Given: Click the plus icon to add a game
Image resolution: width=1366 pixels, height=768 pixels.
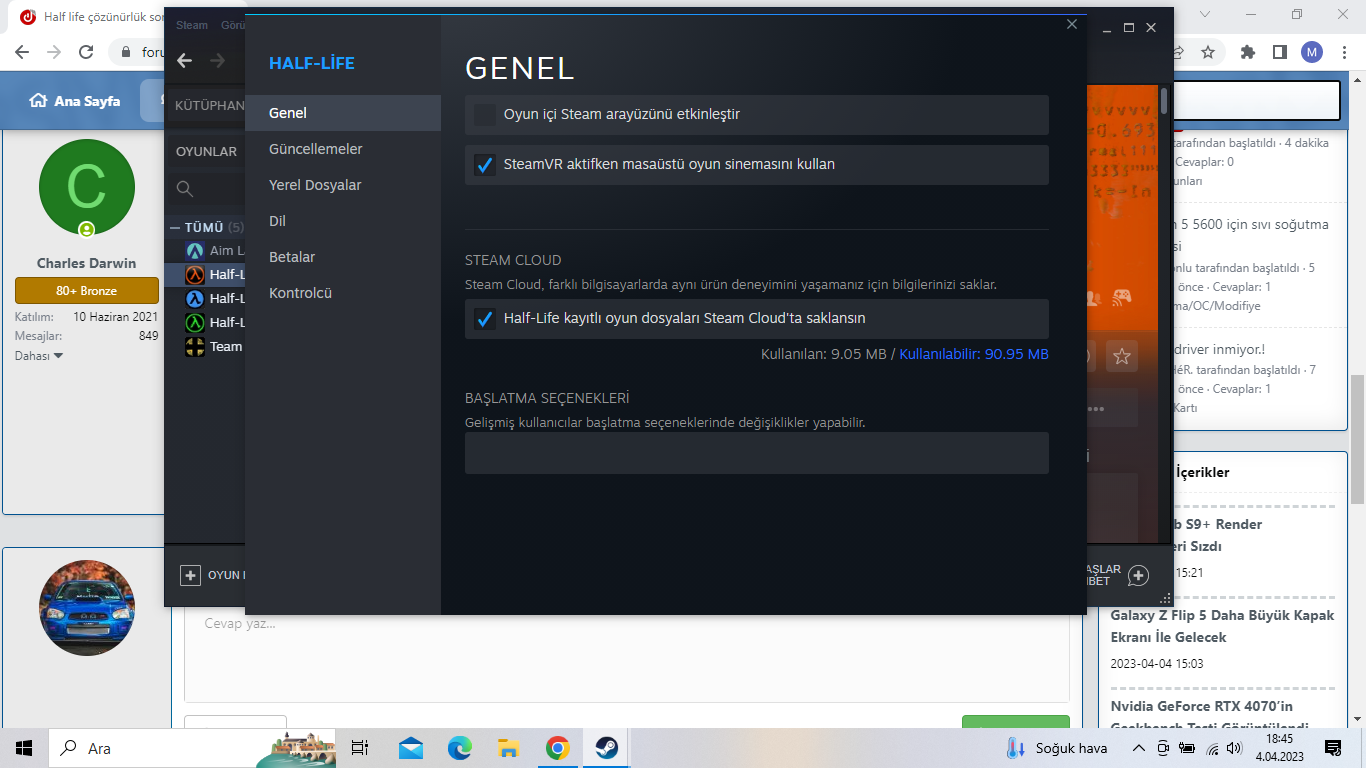Looking at the screenshot, I should click(190, 575).
